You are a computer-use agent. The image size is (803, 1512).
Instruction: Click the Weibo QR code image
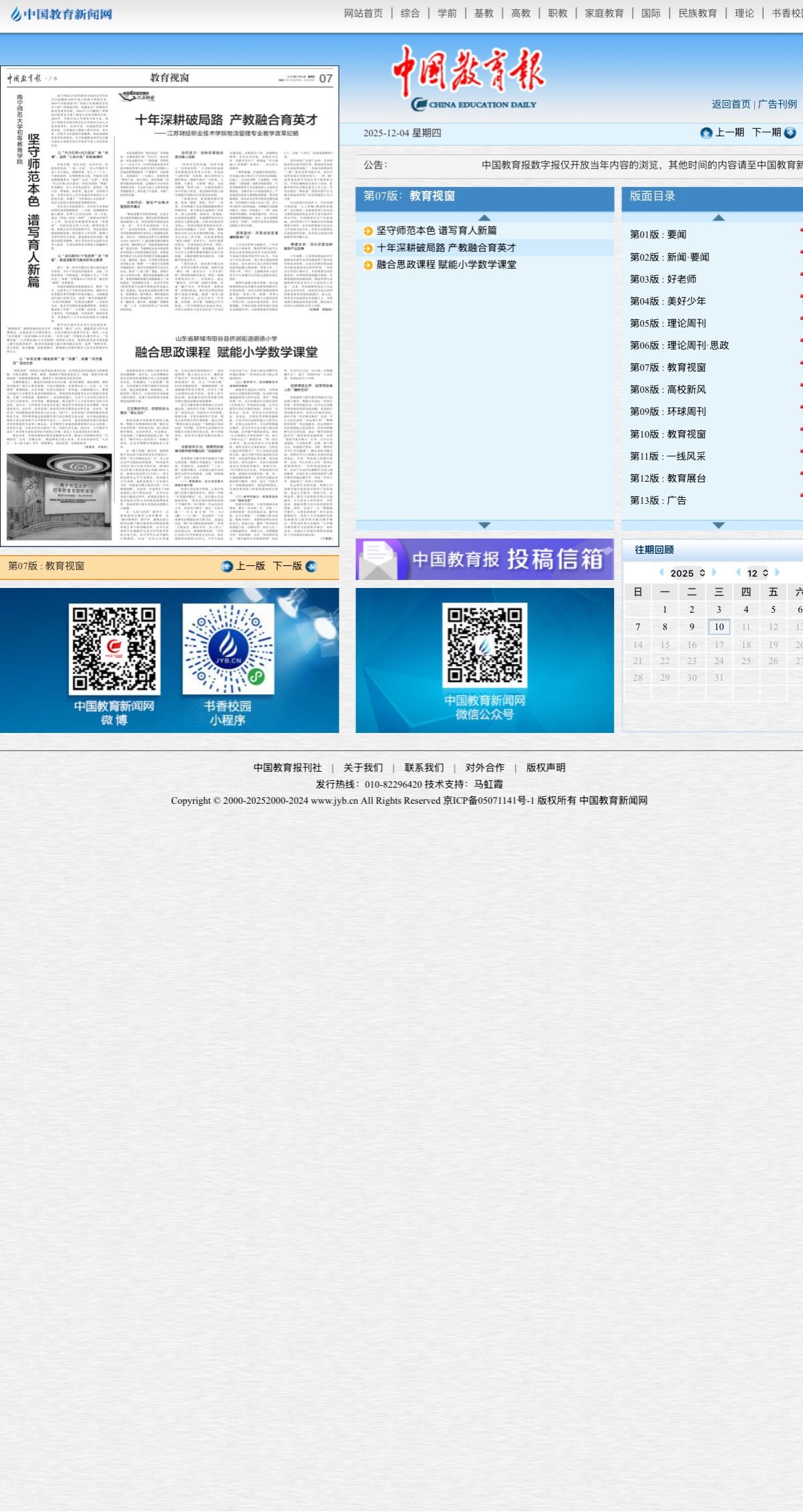coord(114,649)
